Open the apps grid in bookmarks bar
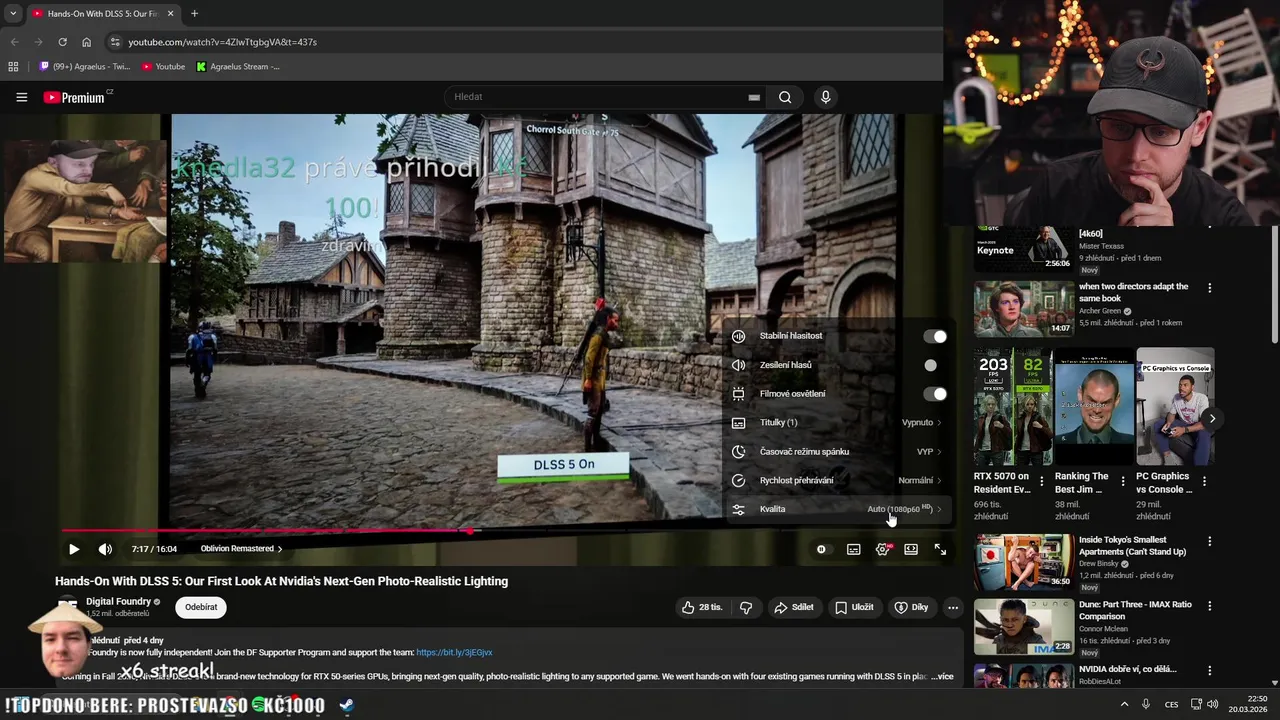 pyautogui.click(x=13, y=67)
